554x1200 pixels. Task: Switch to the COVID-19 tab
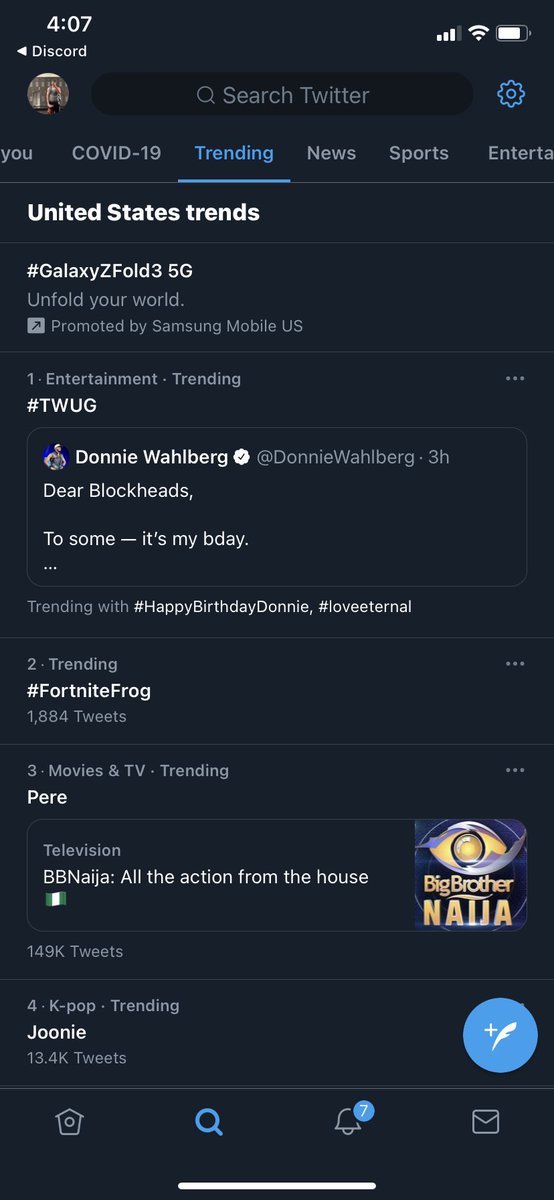tap(116, 153)
